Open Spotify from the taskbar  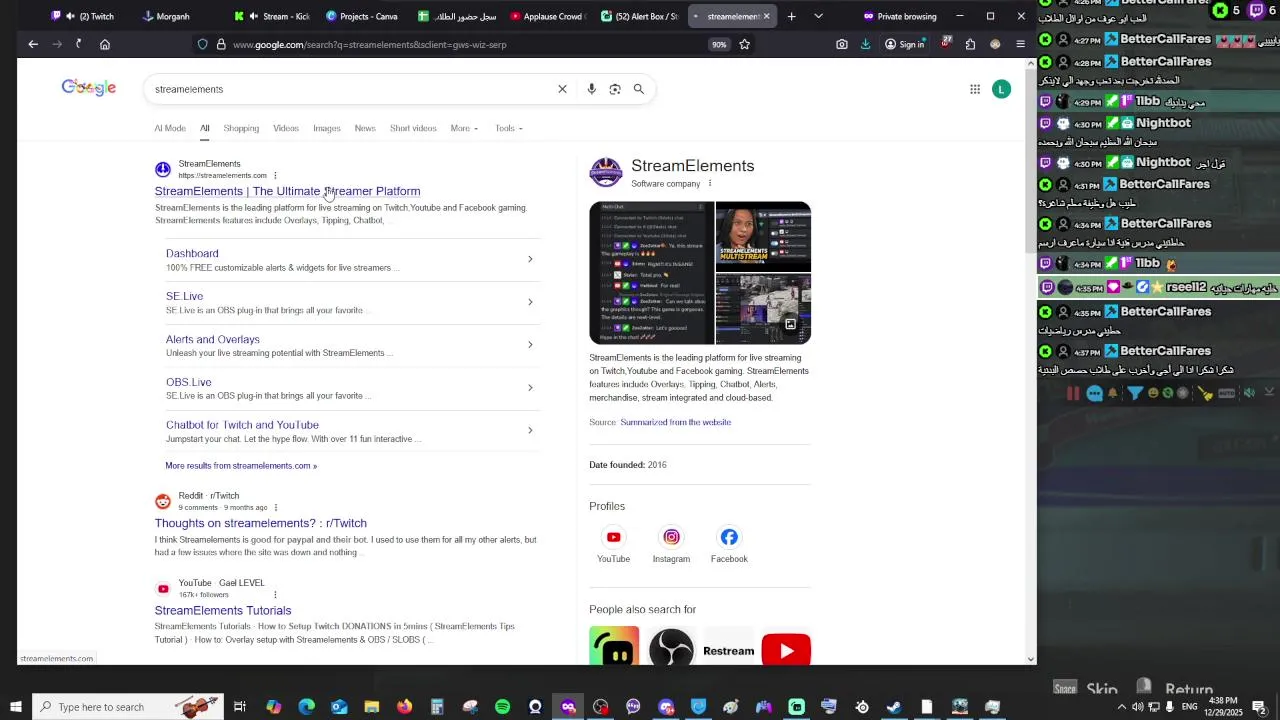pyautogui.click(x=502, y=707)
